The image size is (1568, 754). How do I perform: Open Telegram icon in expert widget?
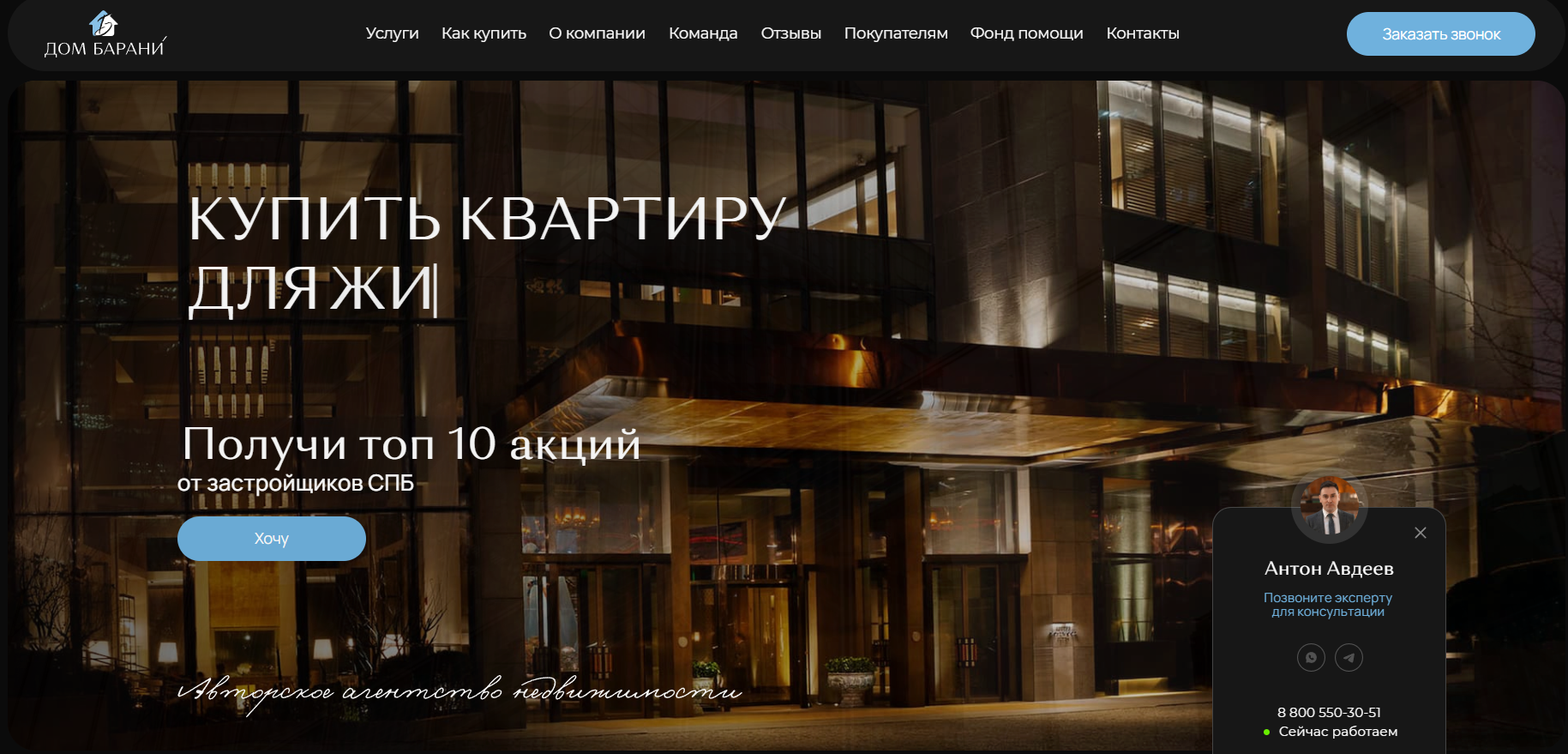pos(1349,658)
